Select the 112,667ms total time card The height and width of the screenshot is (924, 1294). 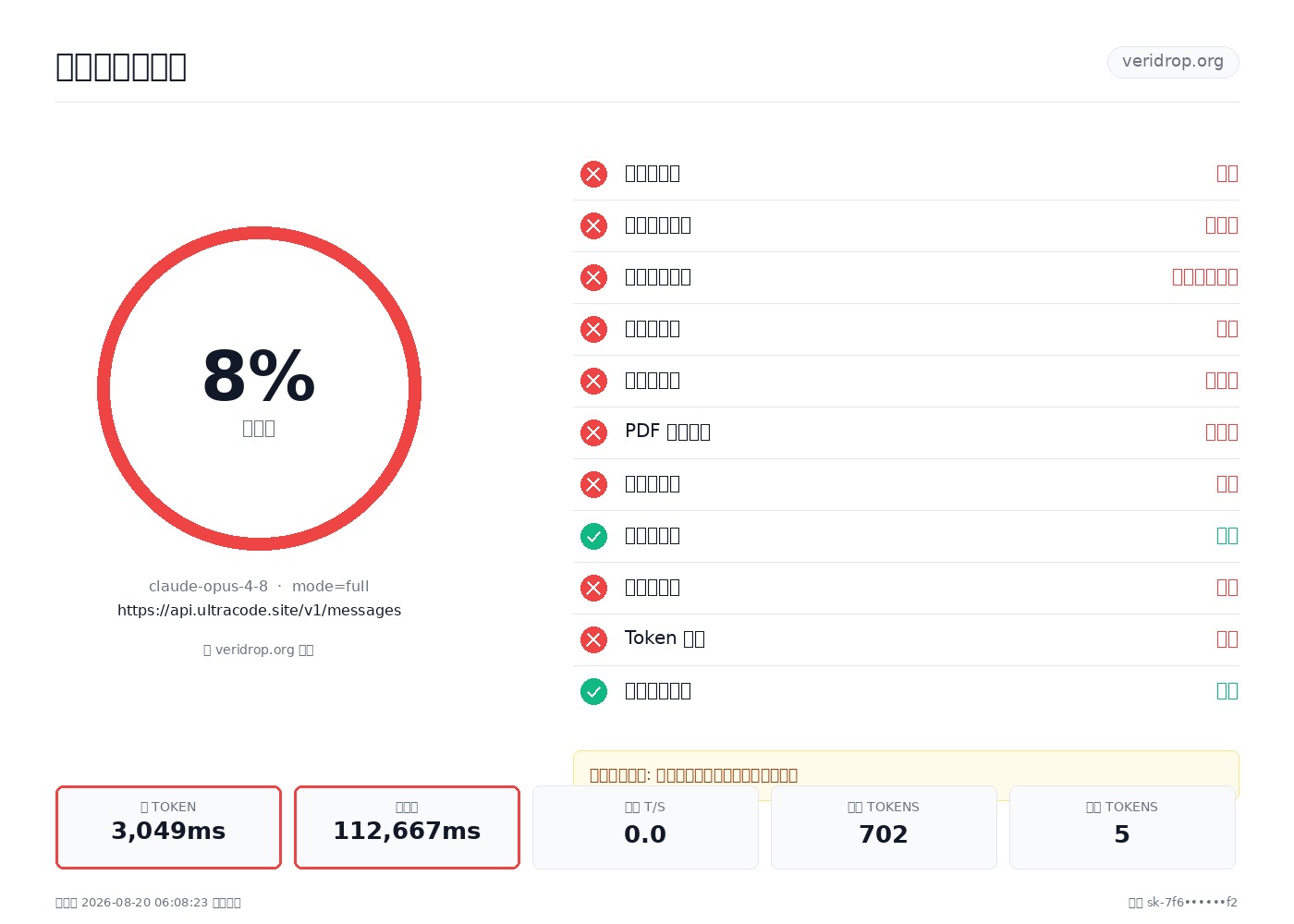[x=407, y=827]
